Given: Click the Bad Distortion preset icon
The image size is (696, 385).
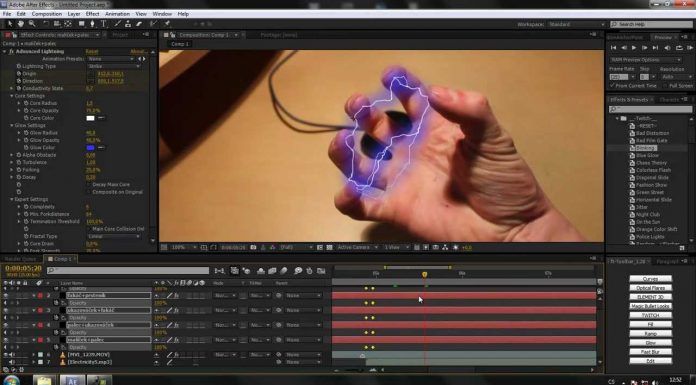Looking at the screenshot, I should point(633,133).
